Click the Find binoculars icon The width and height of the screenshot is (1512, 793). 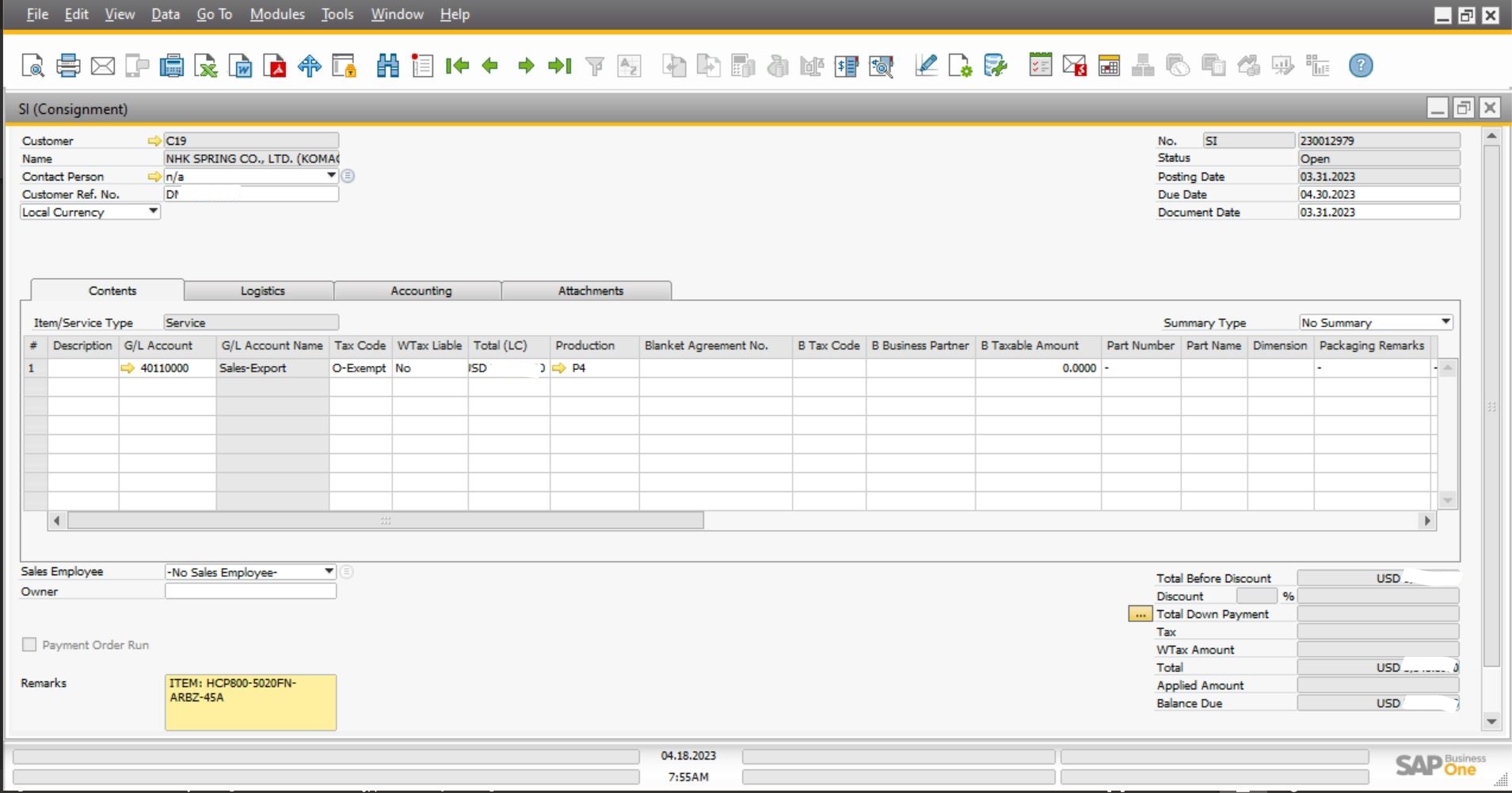coord(388,66)
